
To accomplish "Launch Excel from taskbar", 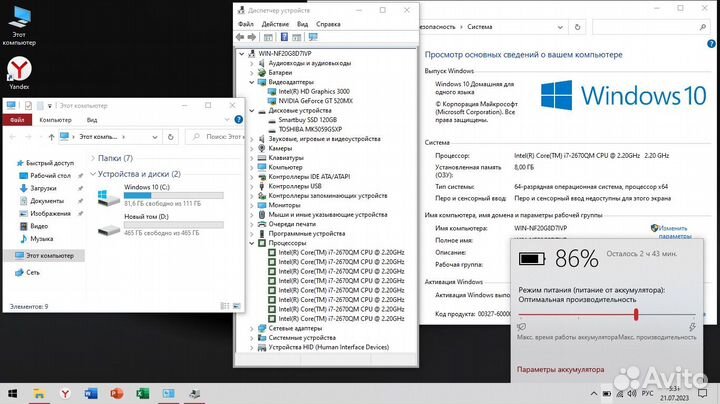I will [x=143, y=393].
